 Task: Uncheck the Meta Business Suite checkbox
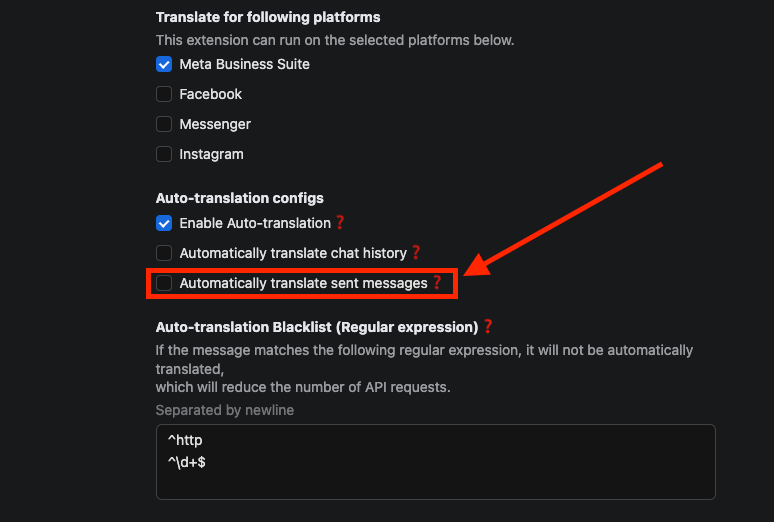point(164,64)
